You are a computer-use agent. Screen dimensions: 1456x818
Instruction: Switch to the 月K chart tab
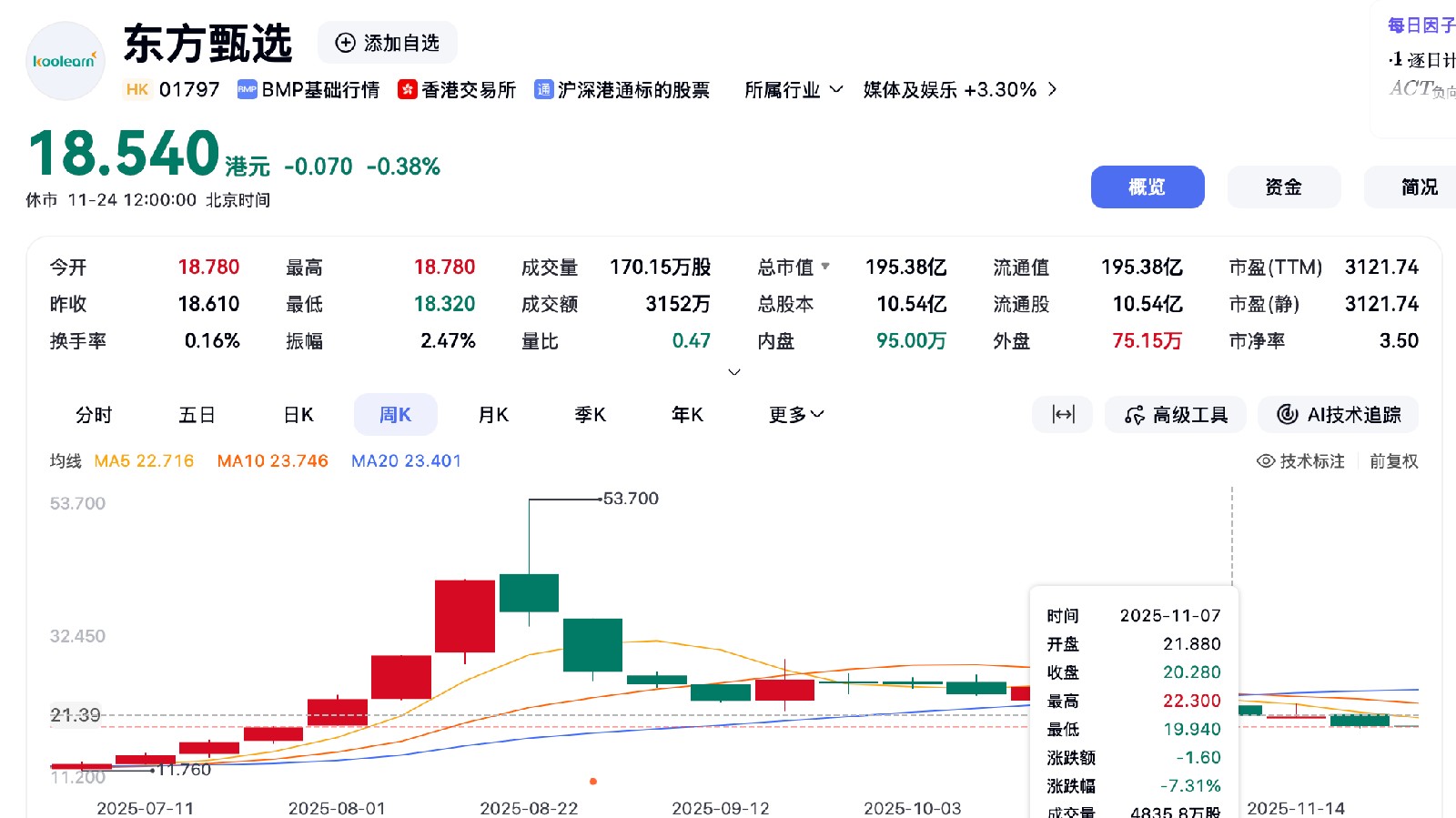pos(493,415)
